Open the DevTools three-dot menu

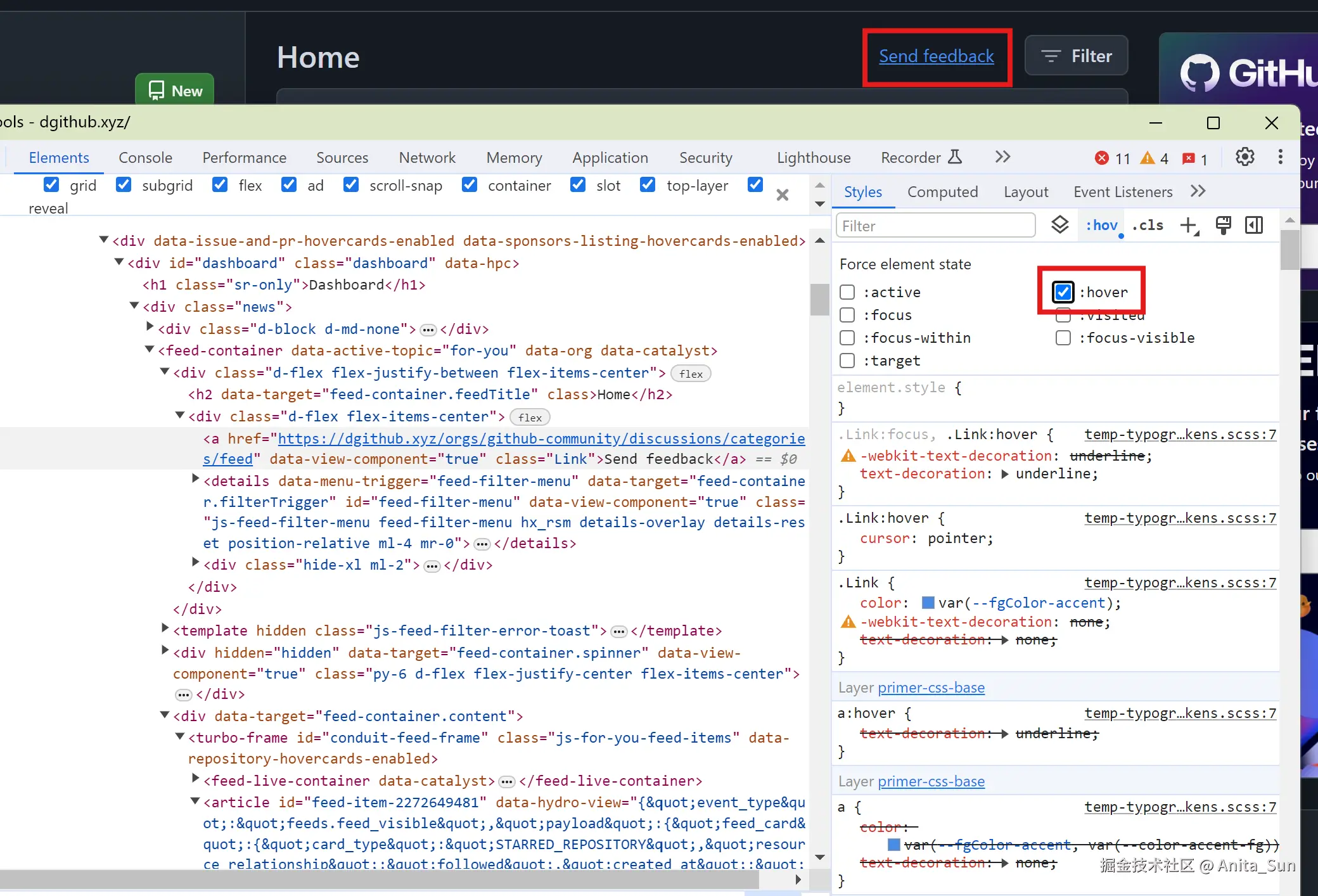1280,157
